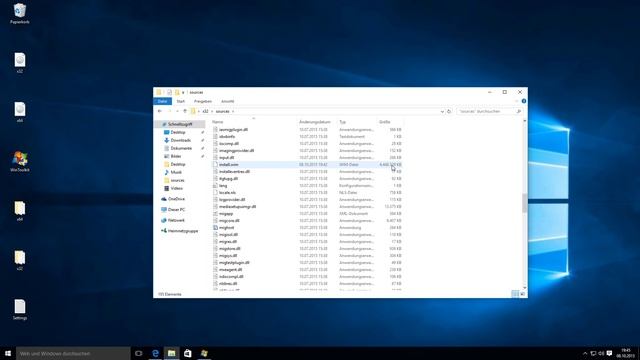640x360 pixels.
Task: Go up one folder level
Action: (x=185, y=111)
